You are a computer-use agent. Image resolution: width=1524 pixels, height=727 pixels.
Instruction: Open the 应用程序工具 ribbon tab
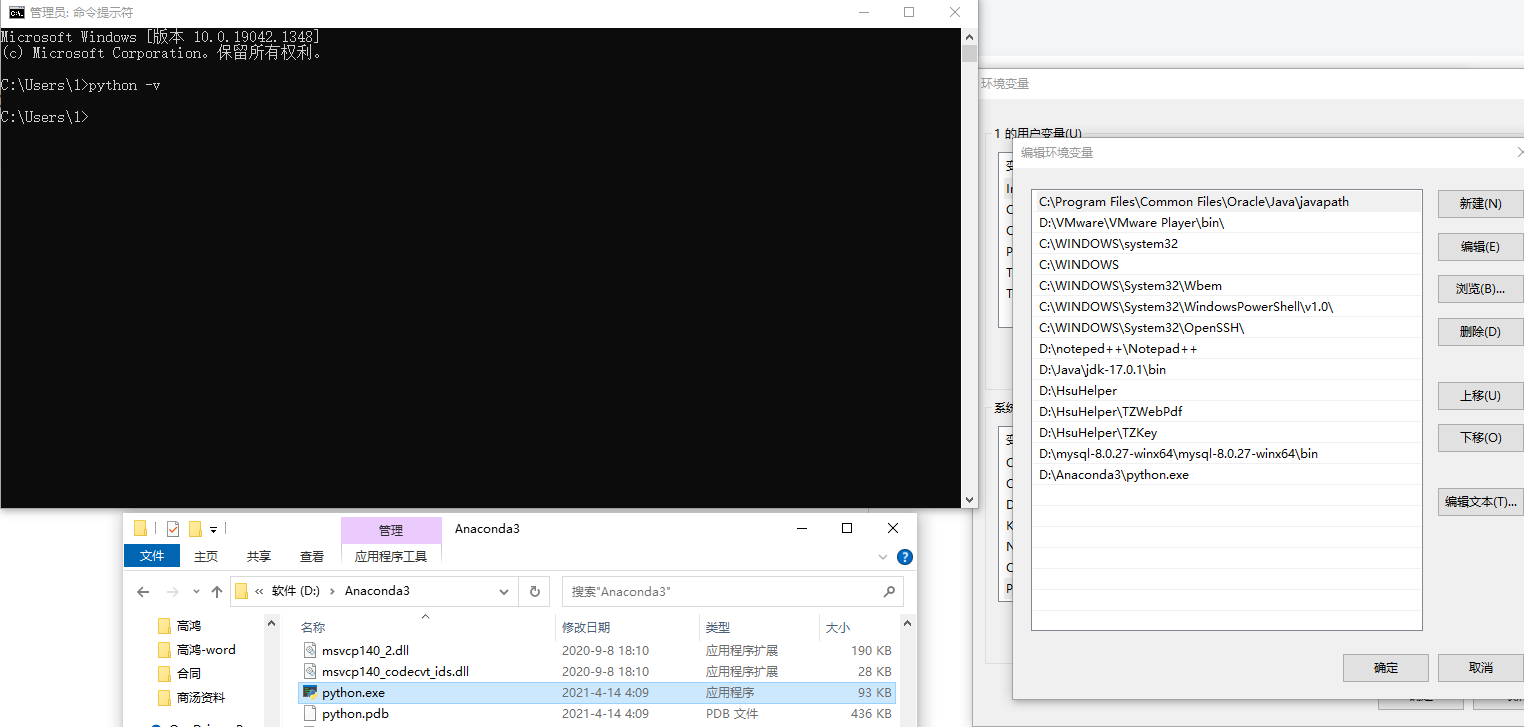pyautogui.click(x=391, y=556)
